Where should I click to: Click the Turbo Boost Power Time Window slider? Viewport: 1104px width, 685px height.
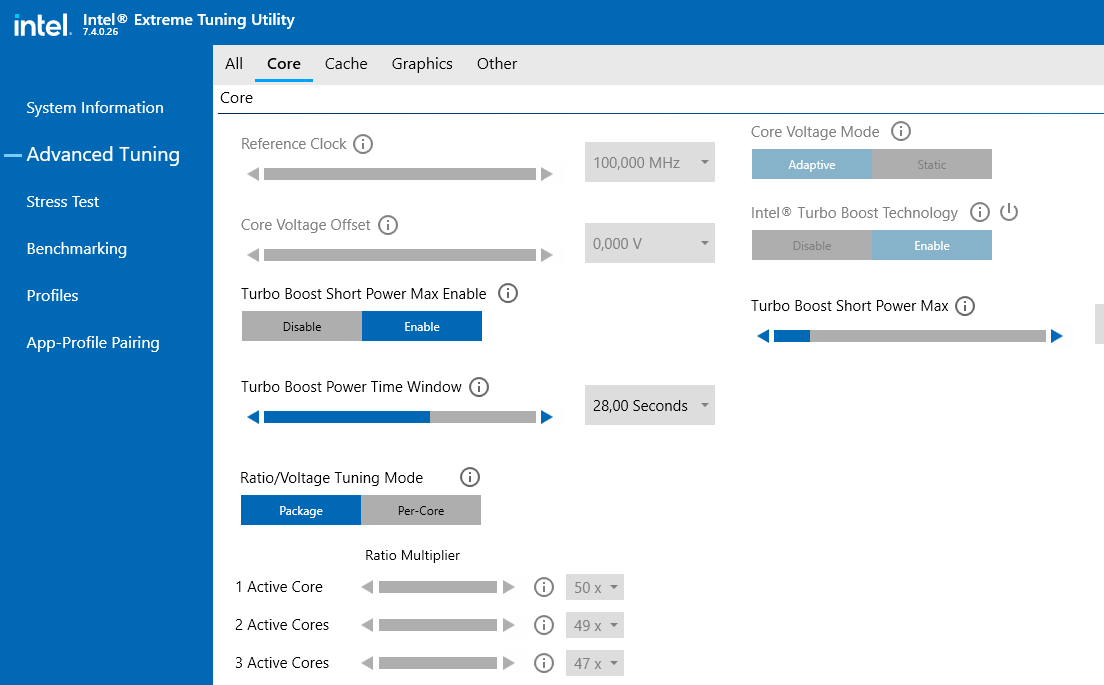400,417
